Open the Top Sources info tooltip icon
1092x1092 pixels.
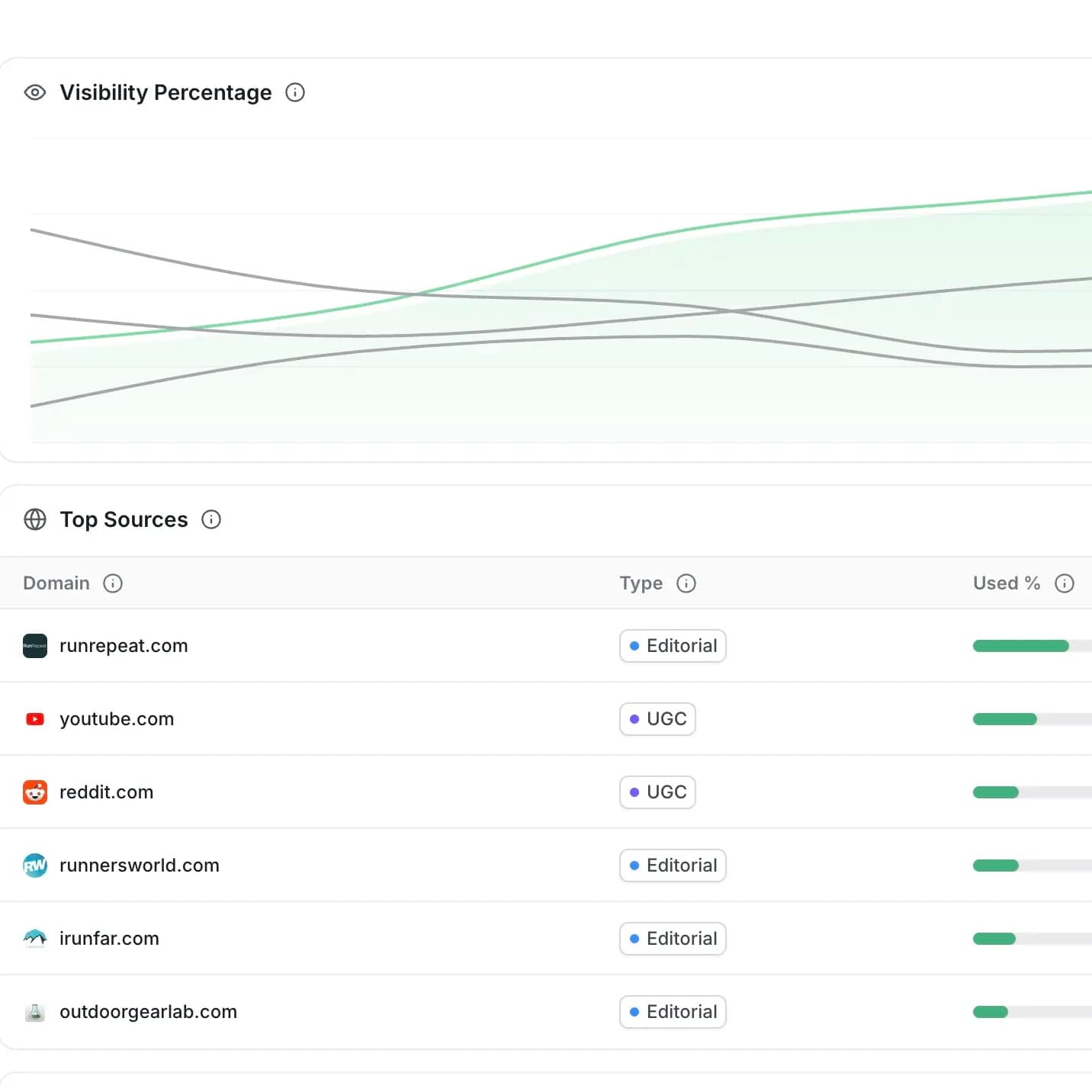pos(211,519)
